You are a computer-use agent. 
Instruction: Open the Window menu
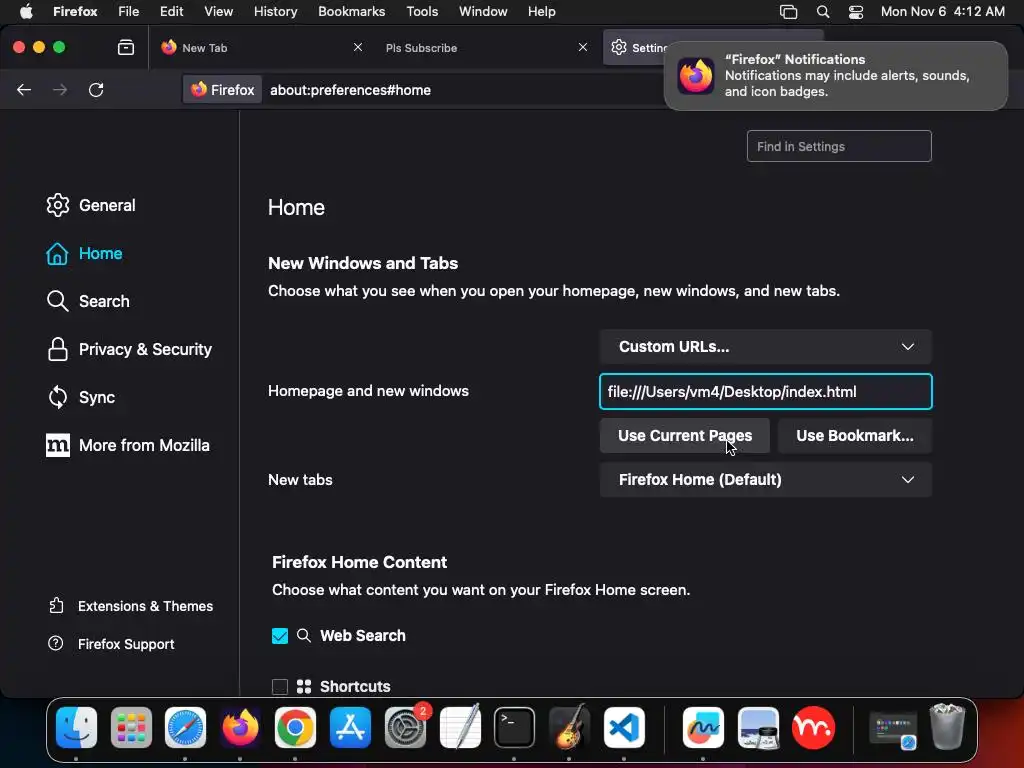[x=483, y=12]
